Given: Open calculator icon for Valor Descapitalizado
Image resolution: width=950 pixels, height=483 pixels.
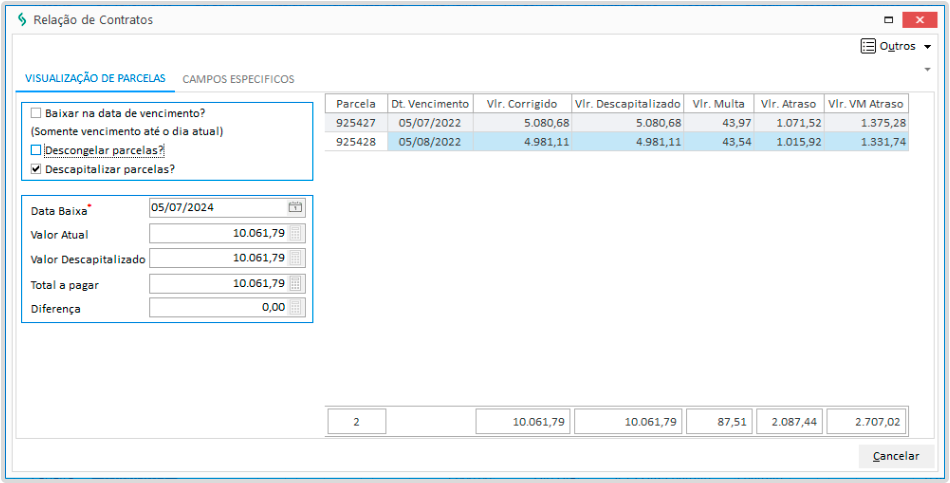Looking at the screenshot, I should (295, 258).
